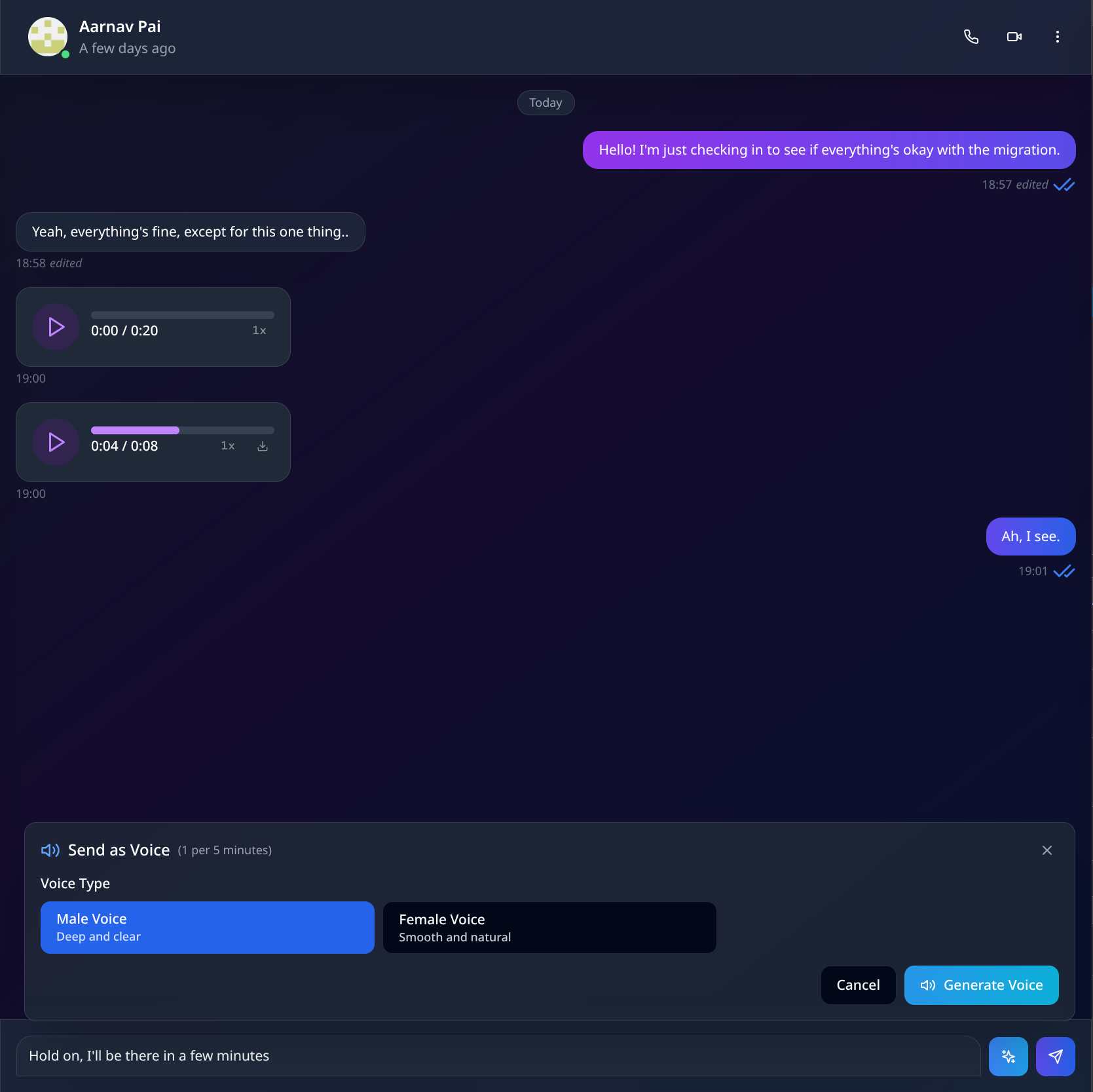Click the Cancel button
The image size is (1093, 1092).
point(858,985)
